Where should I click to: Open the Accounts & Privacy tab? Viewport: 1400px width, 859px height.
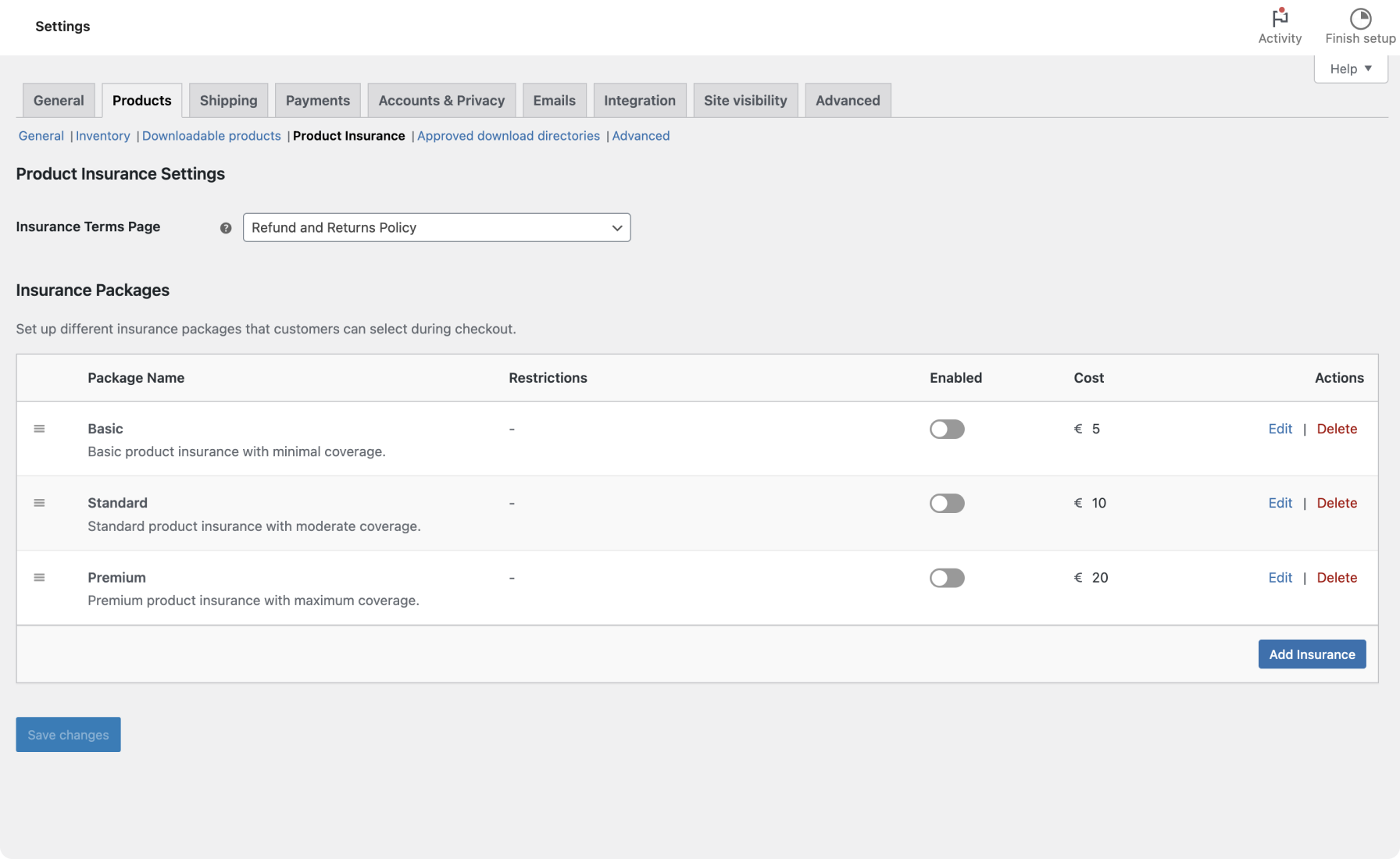tap(441, 100)
